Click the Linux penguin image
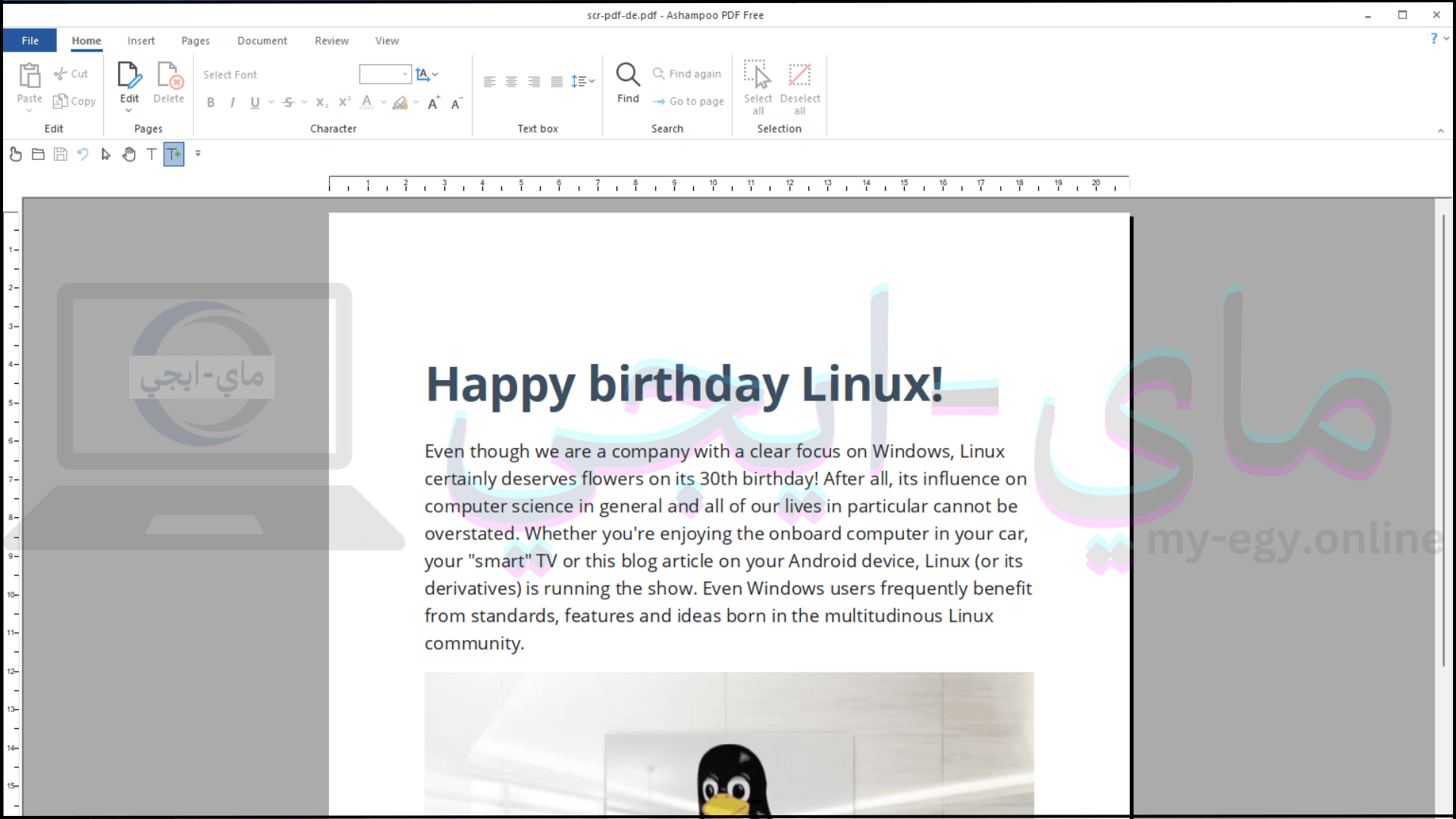The height and width of the screenshot is (819, 1456). pyautogui.click(x=729, y=744)
